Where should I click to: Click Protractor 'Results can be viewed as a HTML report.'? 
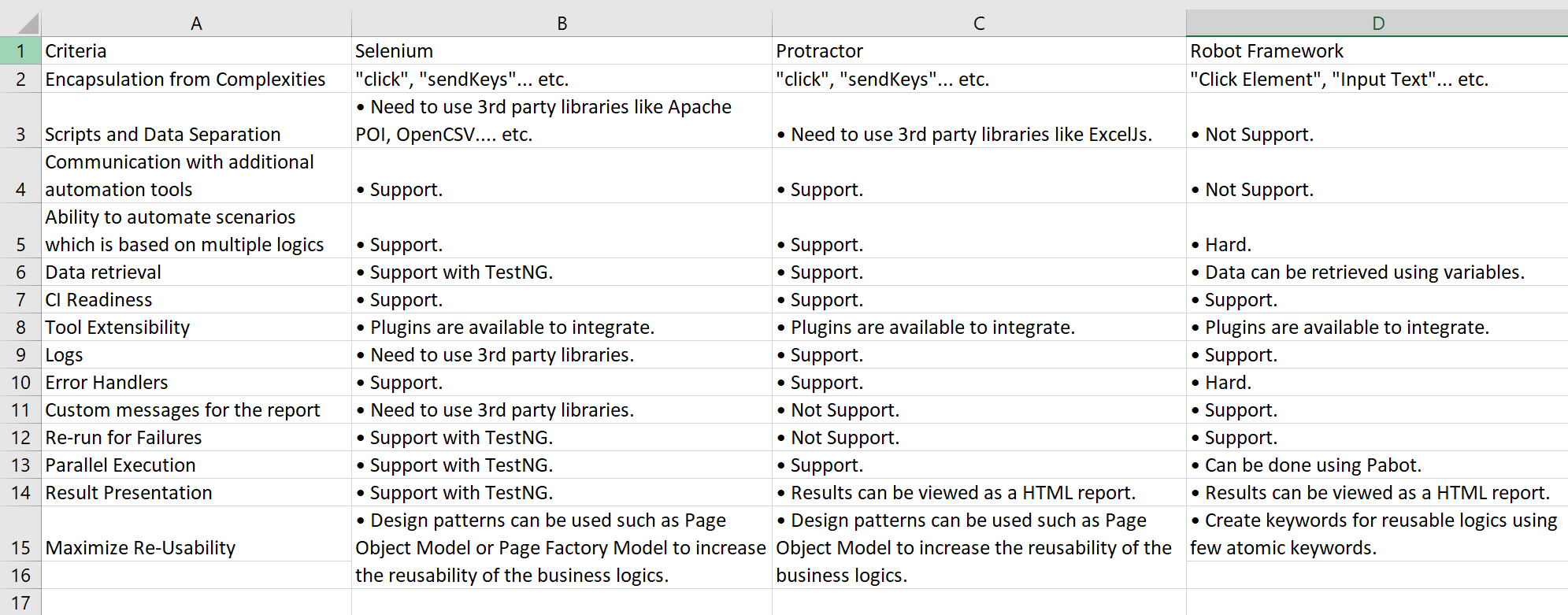(x=979, y=492)
